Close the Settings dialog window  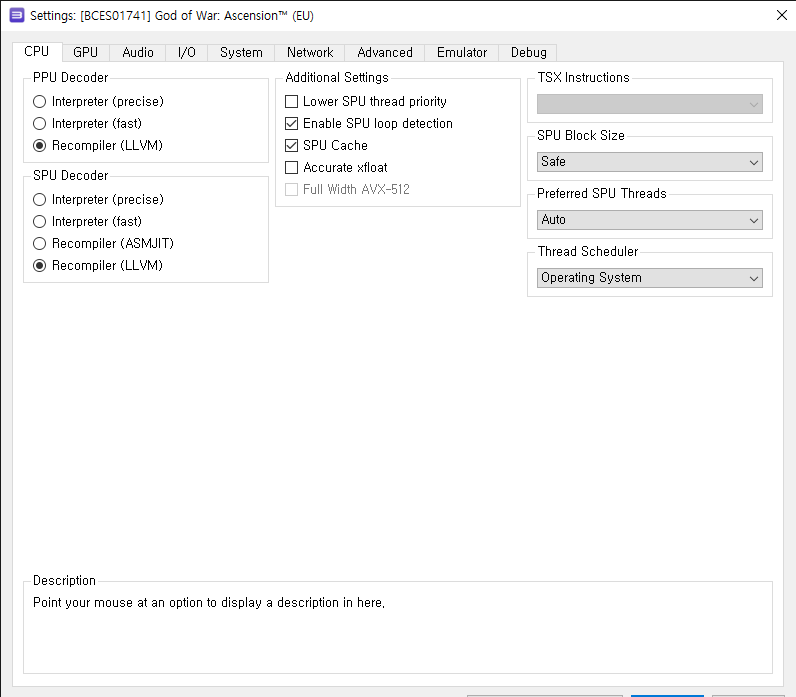[x=782, y=15]
